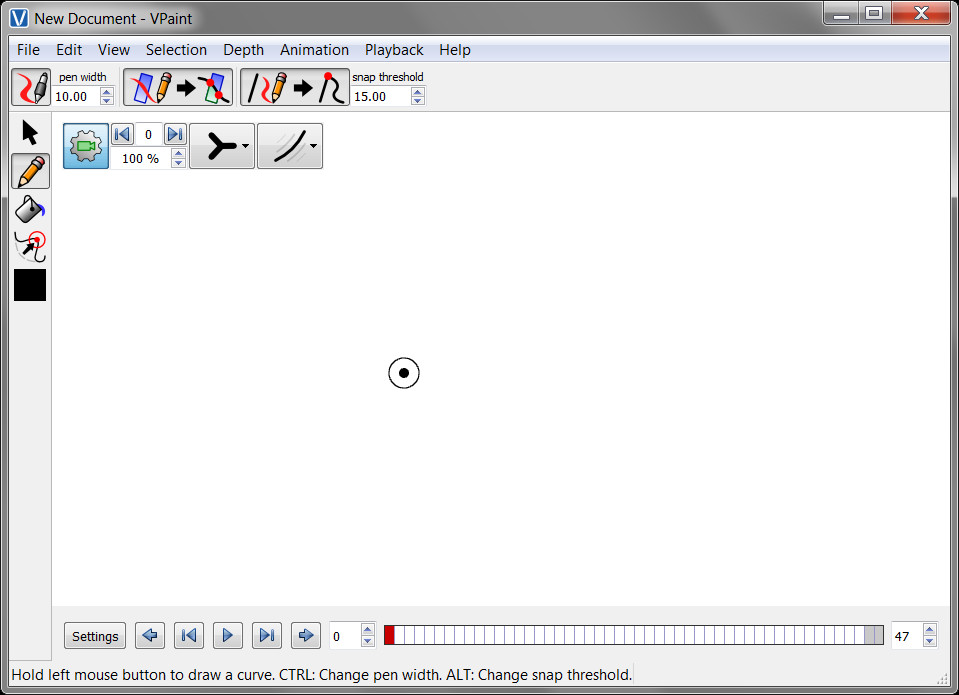Select the Paint bucket tool
959x695 pixels.
pyautogui.click(x=29, y=209)
